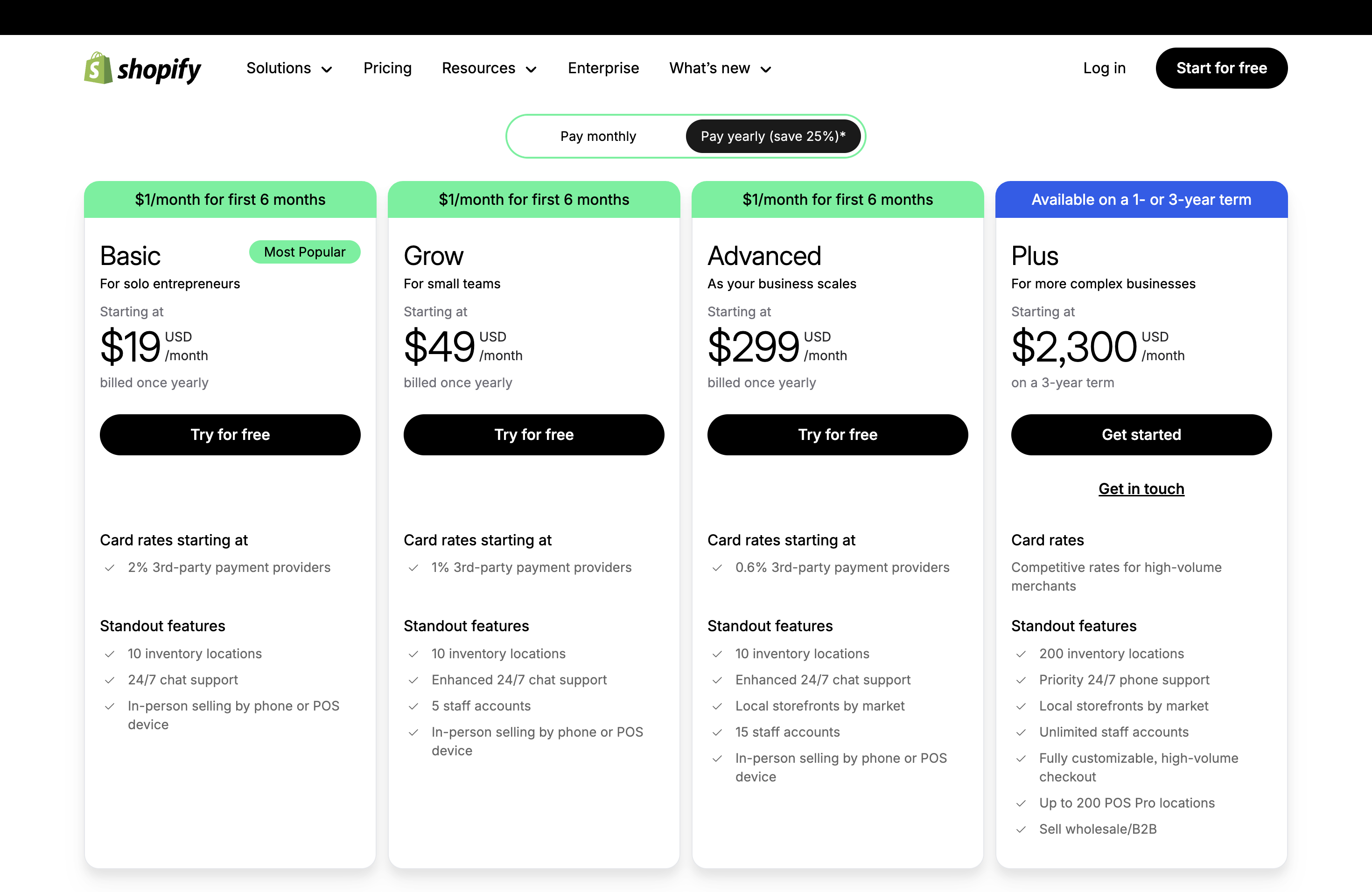Try the Advanced plan for free
Viewport: 1372px width, 892px height.
(838, 434)
